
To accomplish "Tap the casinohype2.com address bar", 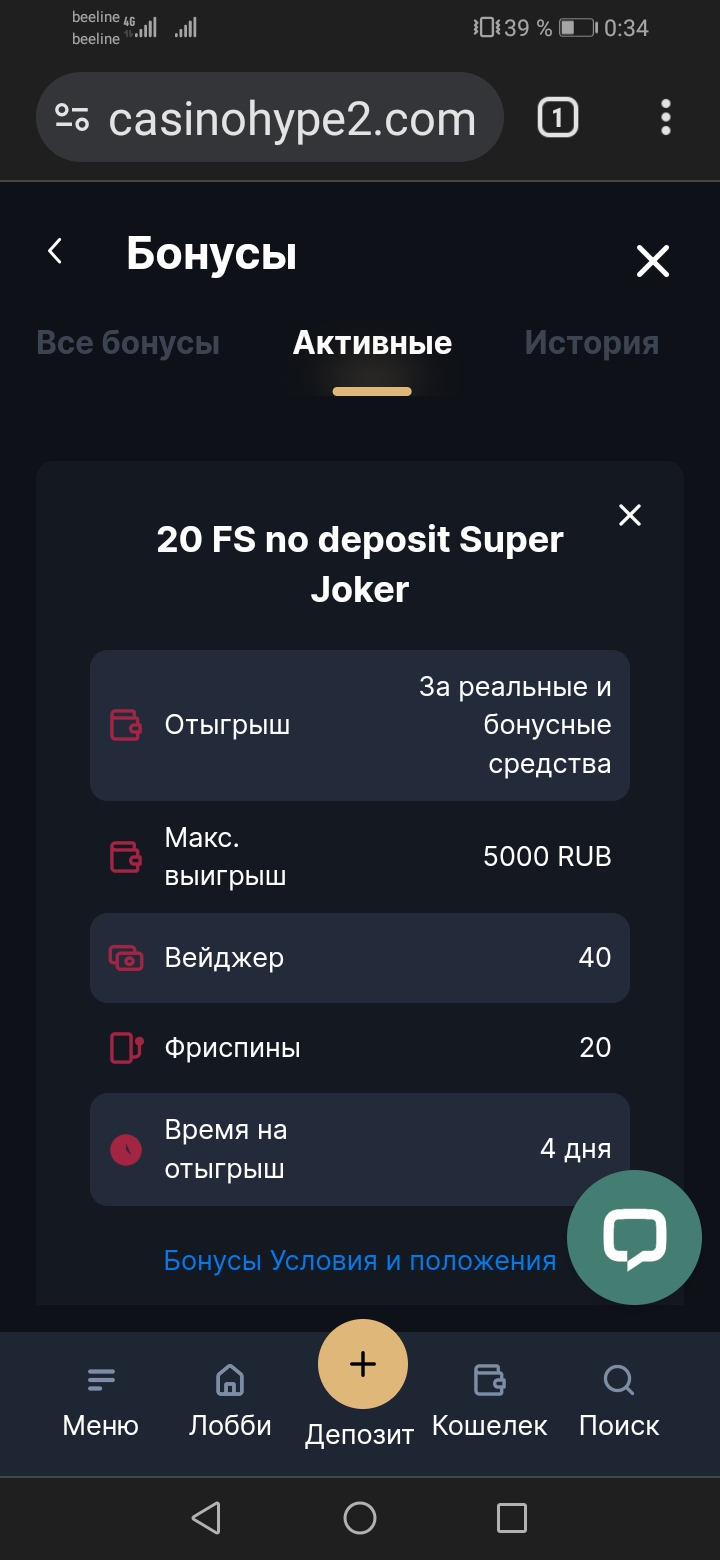I will tap(291, 119).
